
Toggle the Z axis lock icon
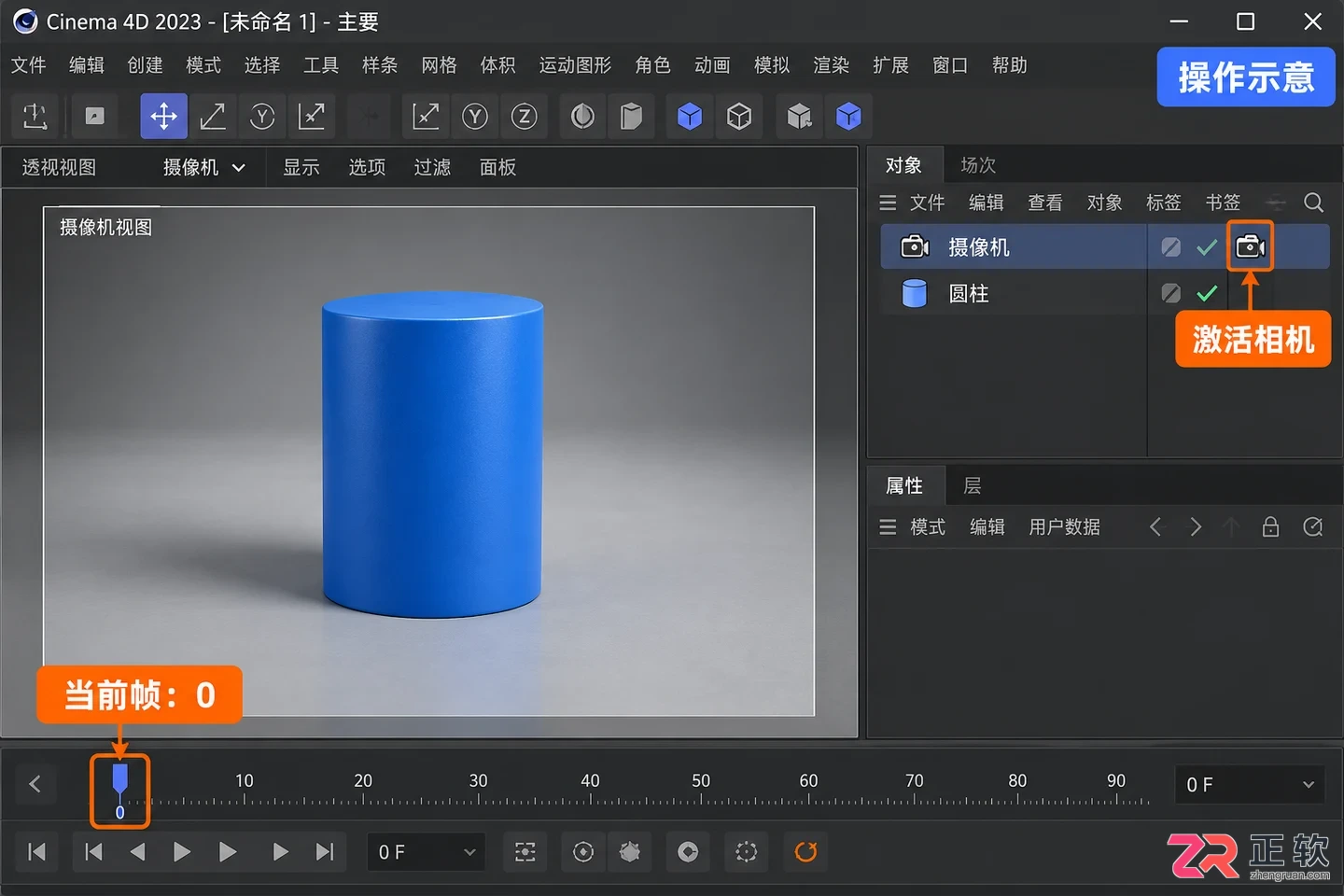click(x=525, y=117)
